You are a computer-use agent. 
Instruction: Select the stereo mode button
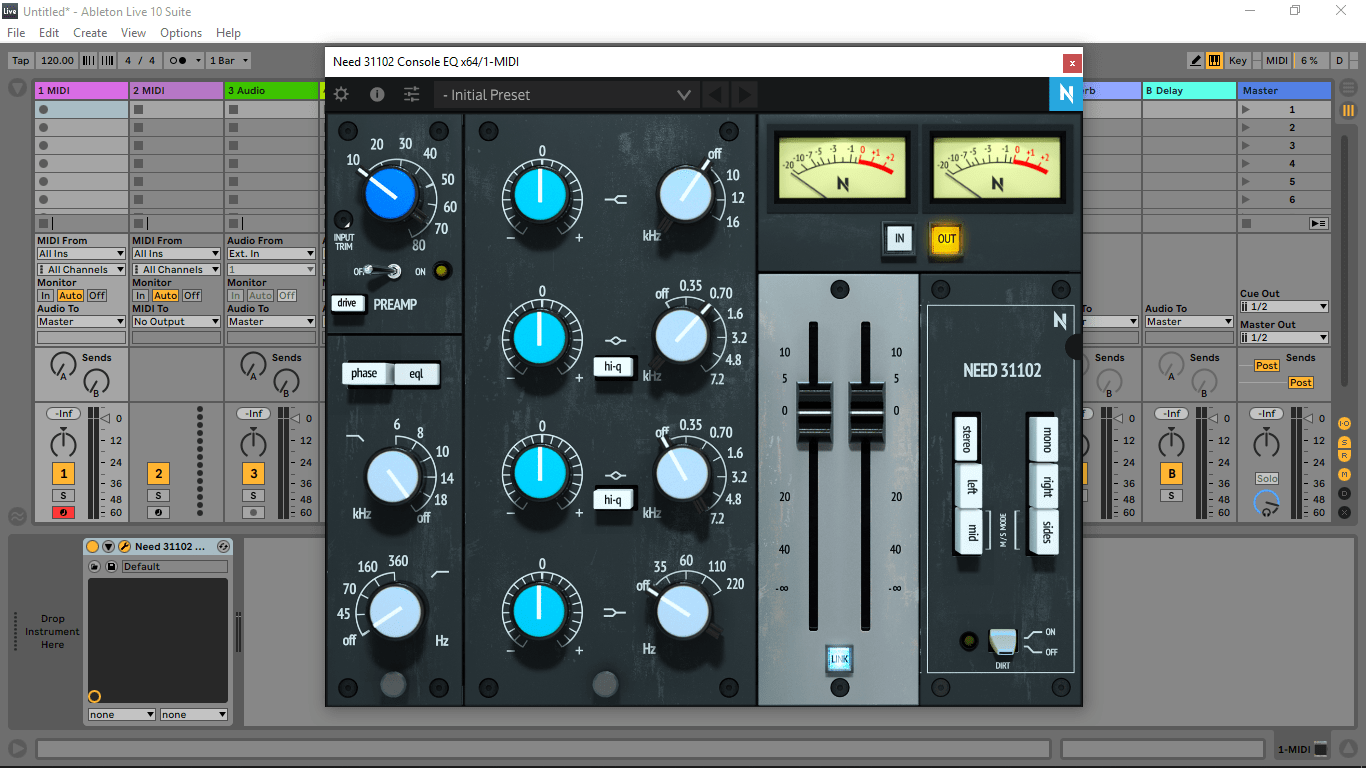click(x=967, y=439)
